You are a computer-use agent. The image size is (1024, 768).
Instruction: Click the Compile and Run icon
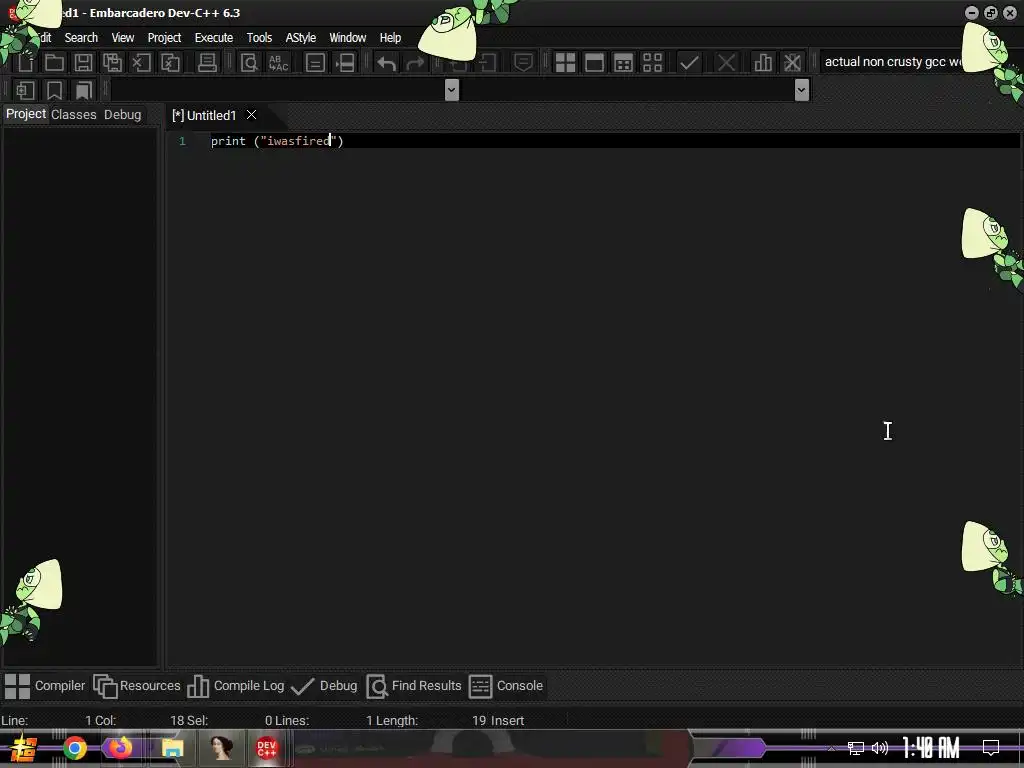[x=624, y=63]
